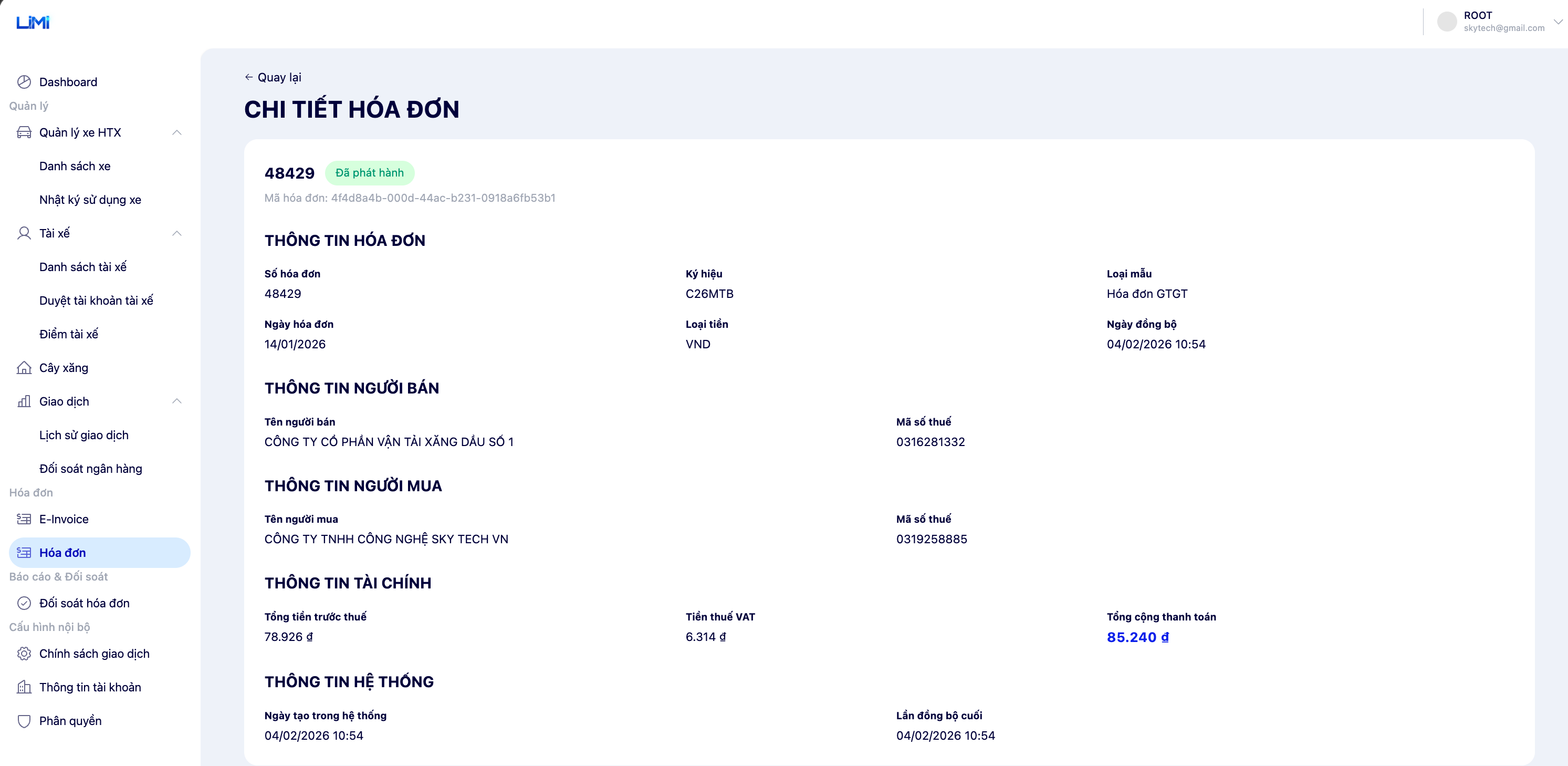
Task: Click the buyer tax code 0319258885
Action: [932, 540]
